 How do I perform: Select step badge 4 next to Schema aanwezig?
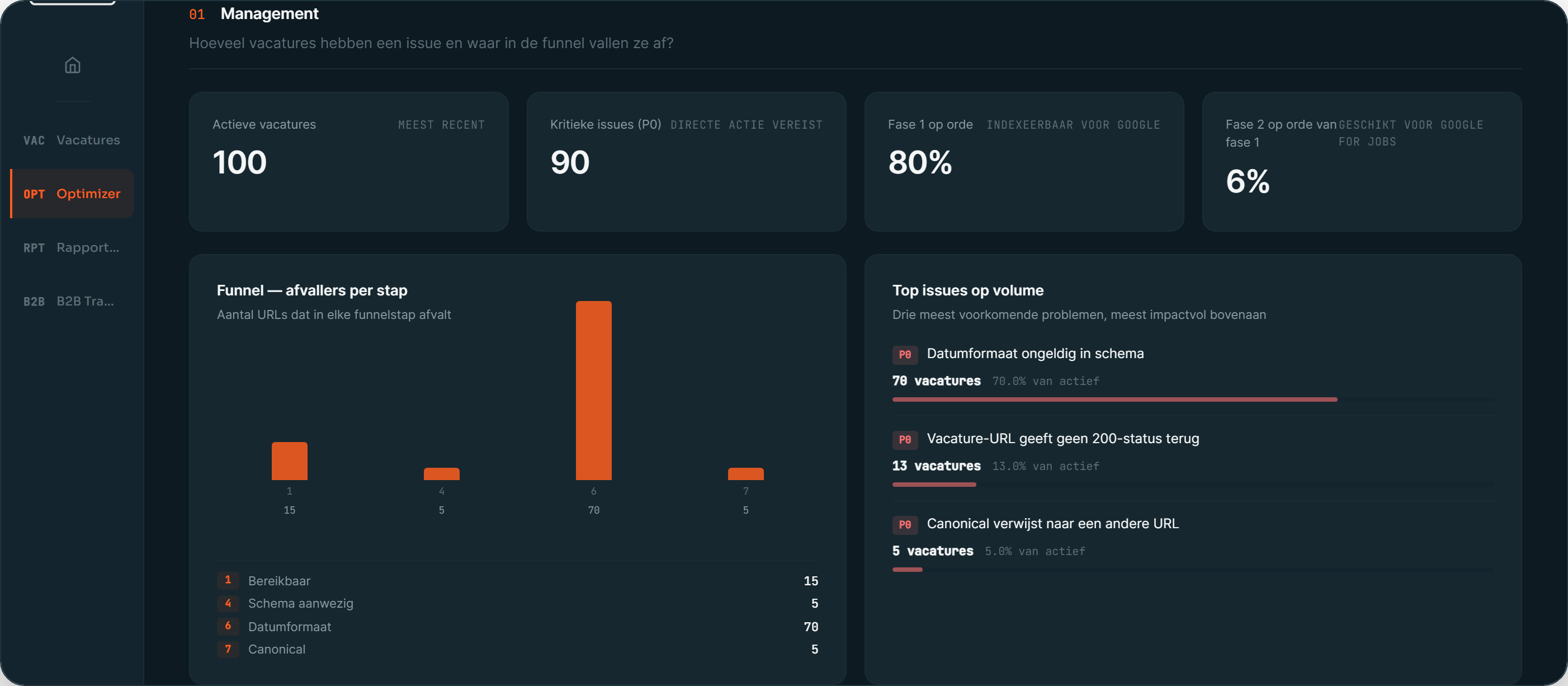click(x=228, y=603)
